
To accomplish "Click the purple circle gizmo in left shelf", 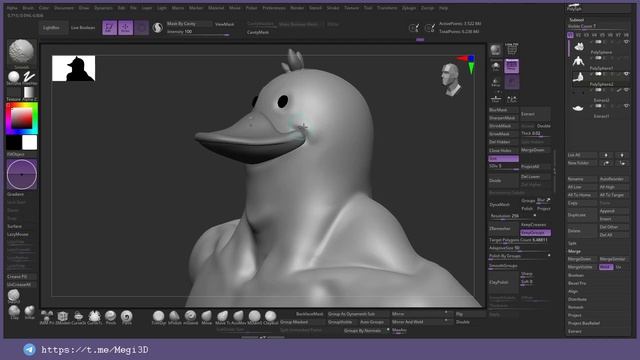I will [22, 174].
